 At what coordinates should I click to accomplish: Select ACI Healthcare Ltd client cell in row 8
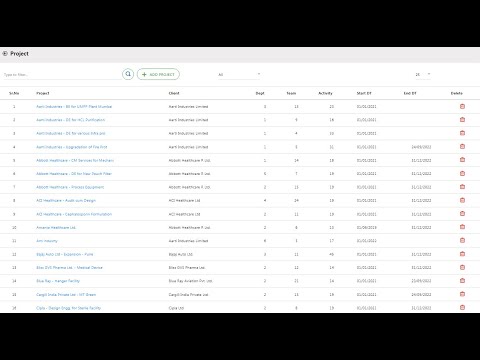click(x=184, y=200)
